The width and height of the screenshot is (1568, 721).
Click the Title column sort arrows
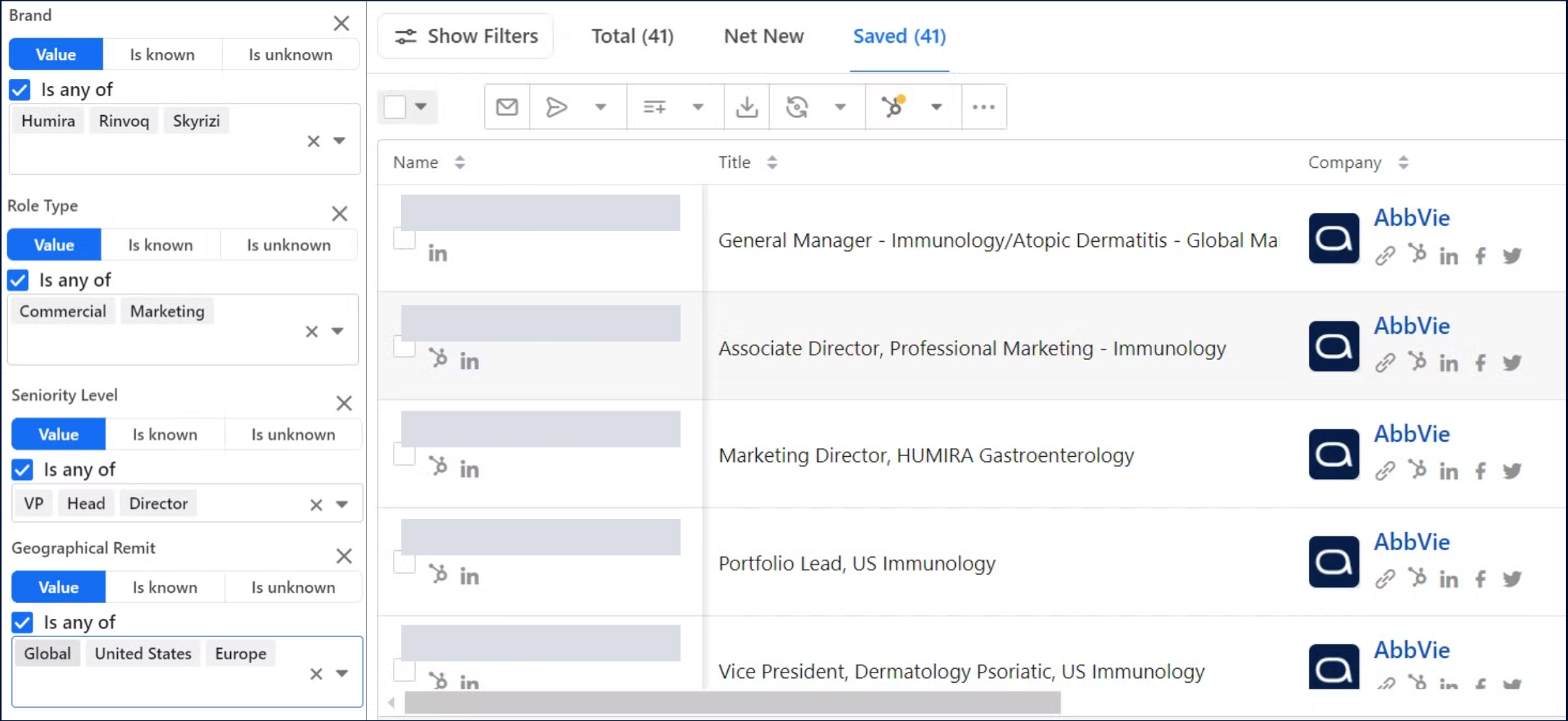pyautogui.click(x=773, y=162)
